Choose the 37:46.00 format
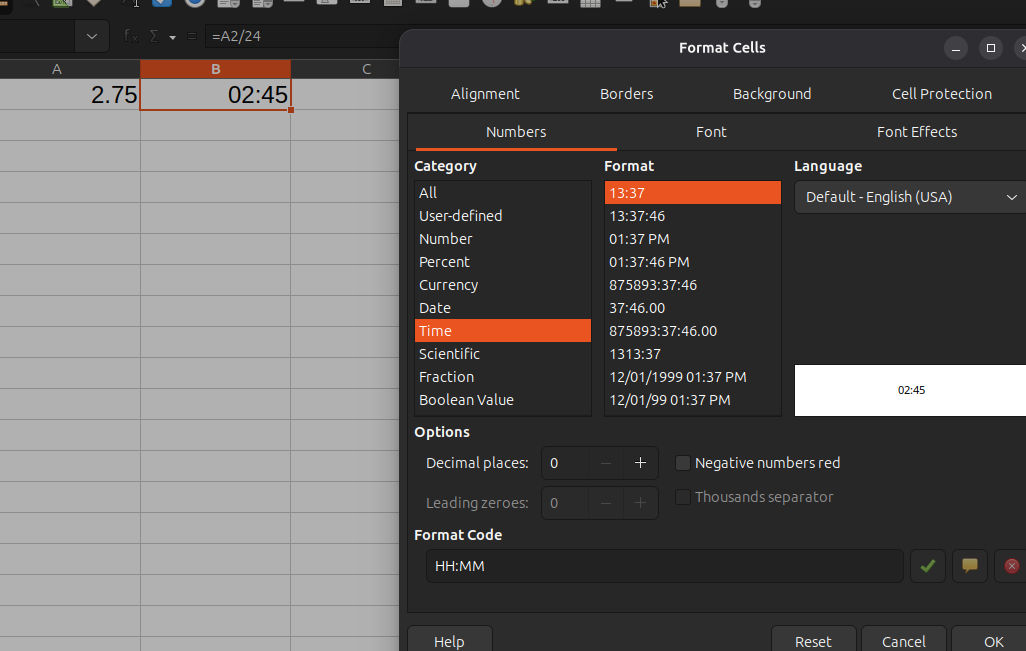1026x651 pixels. (x=692, y=308)
